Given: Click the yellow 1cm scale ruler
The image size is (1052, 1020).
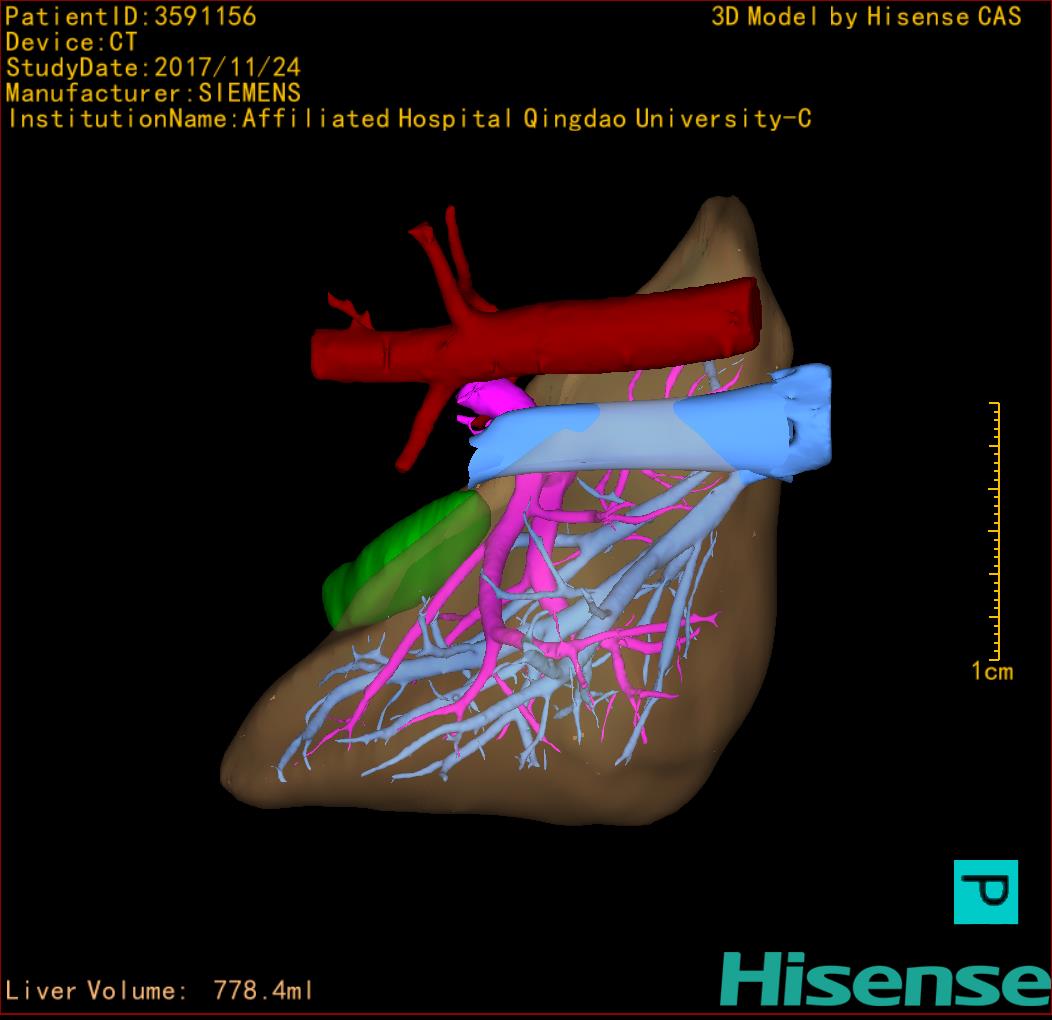Looking at the screenshot, I should (x=995, y=531).
